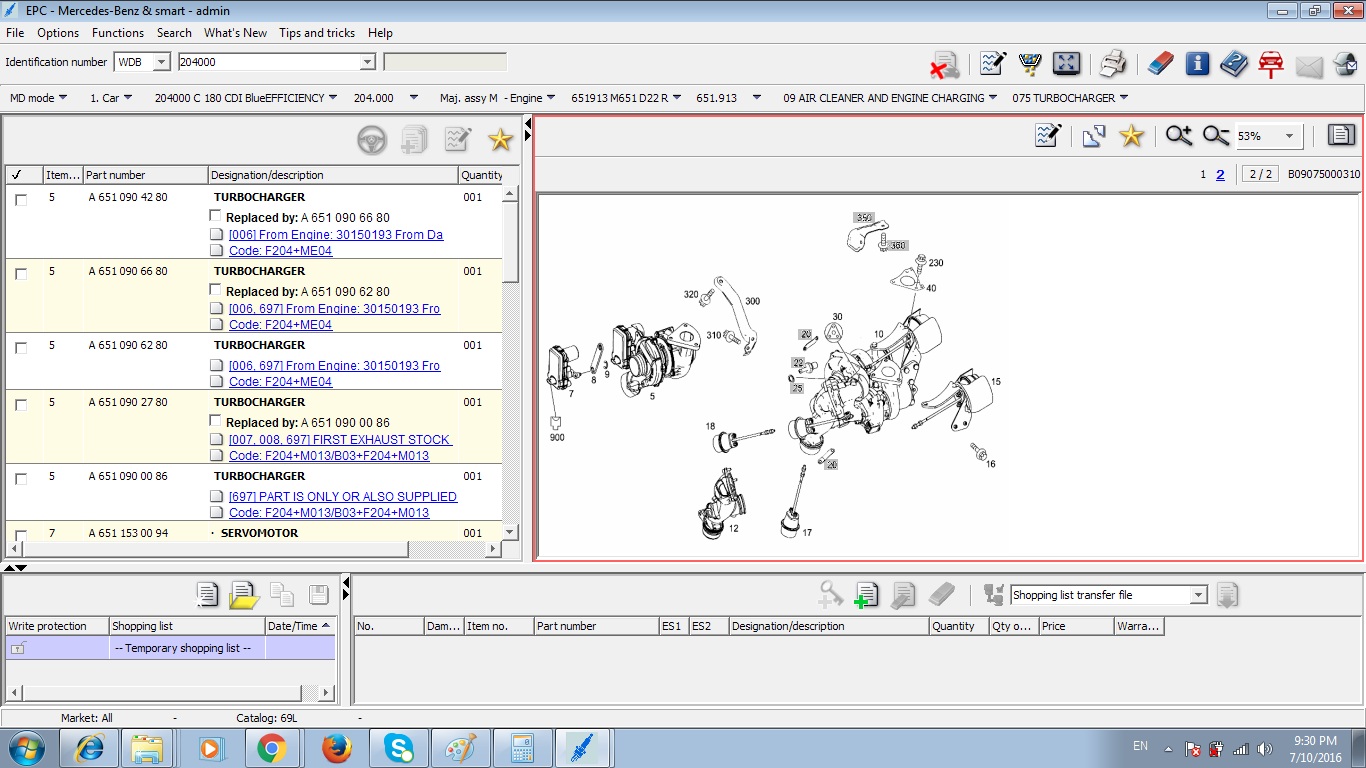Click the eraser icon in top toolbar
1366x768 pixels.
click(1159, 64)
